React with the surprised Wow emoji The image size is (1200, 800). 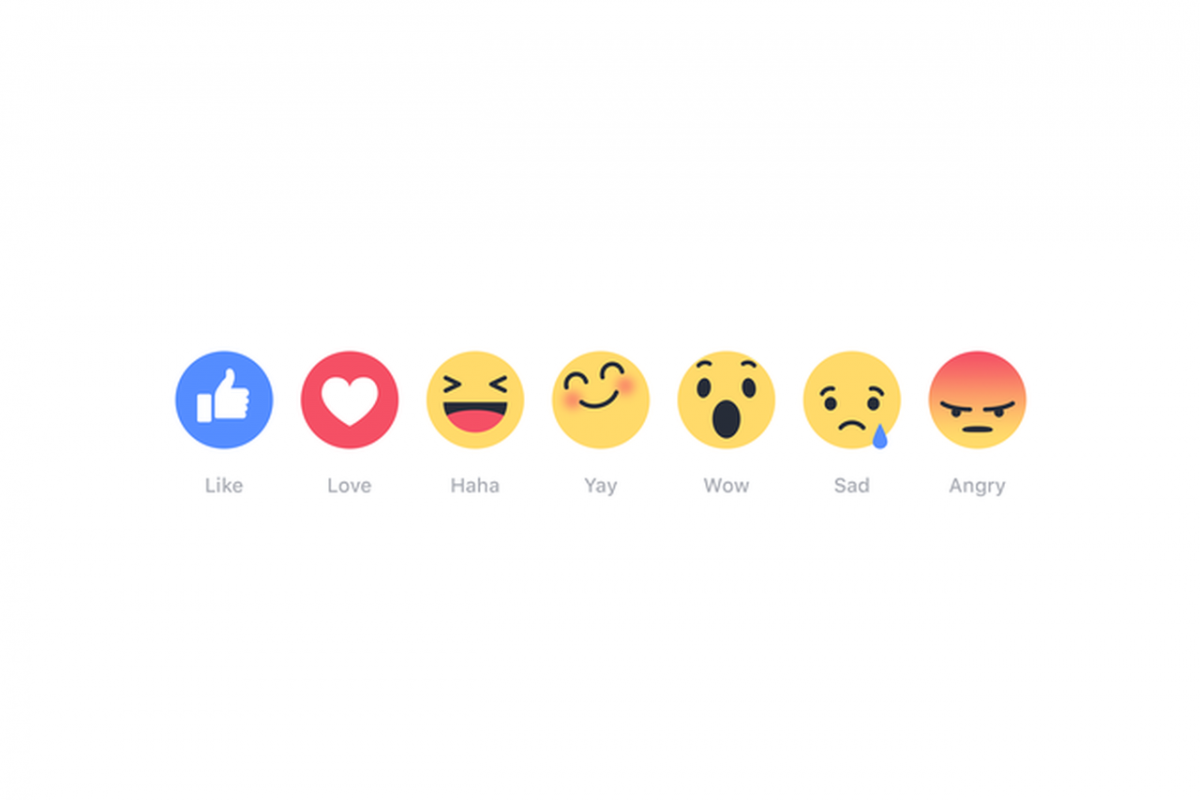click(726, 400)
